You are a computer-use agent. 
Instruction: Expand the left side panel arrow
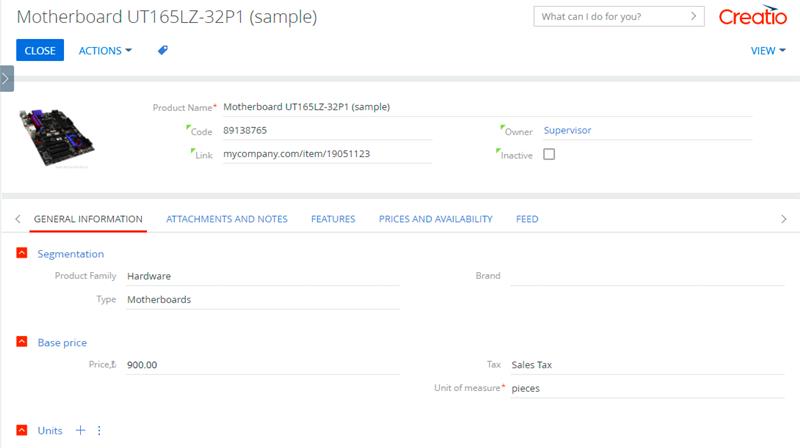coord(7,79)
